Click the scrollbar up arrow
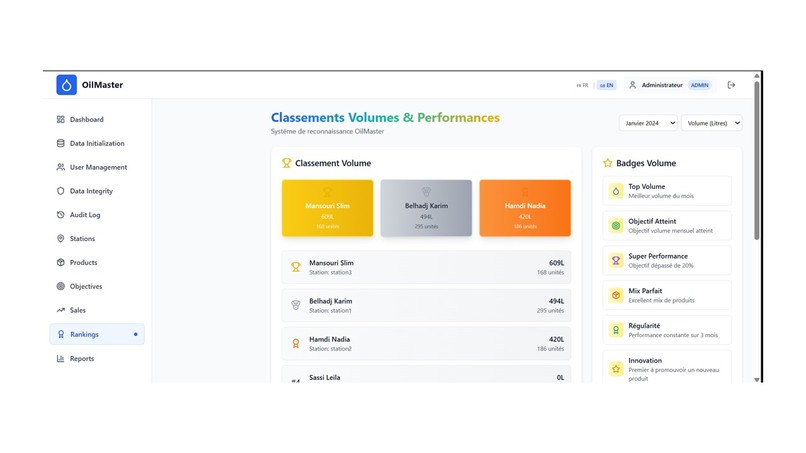Viewport: 806px width, 453px height. [757, 76]
